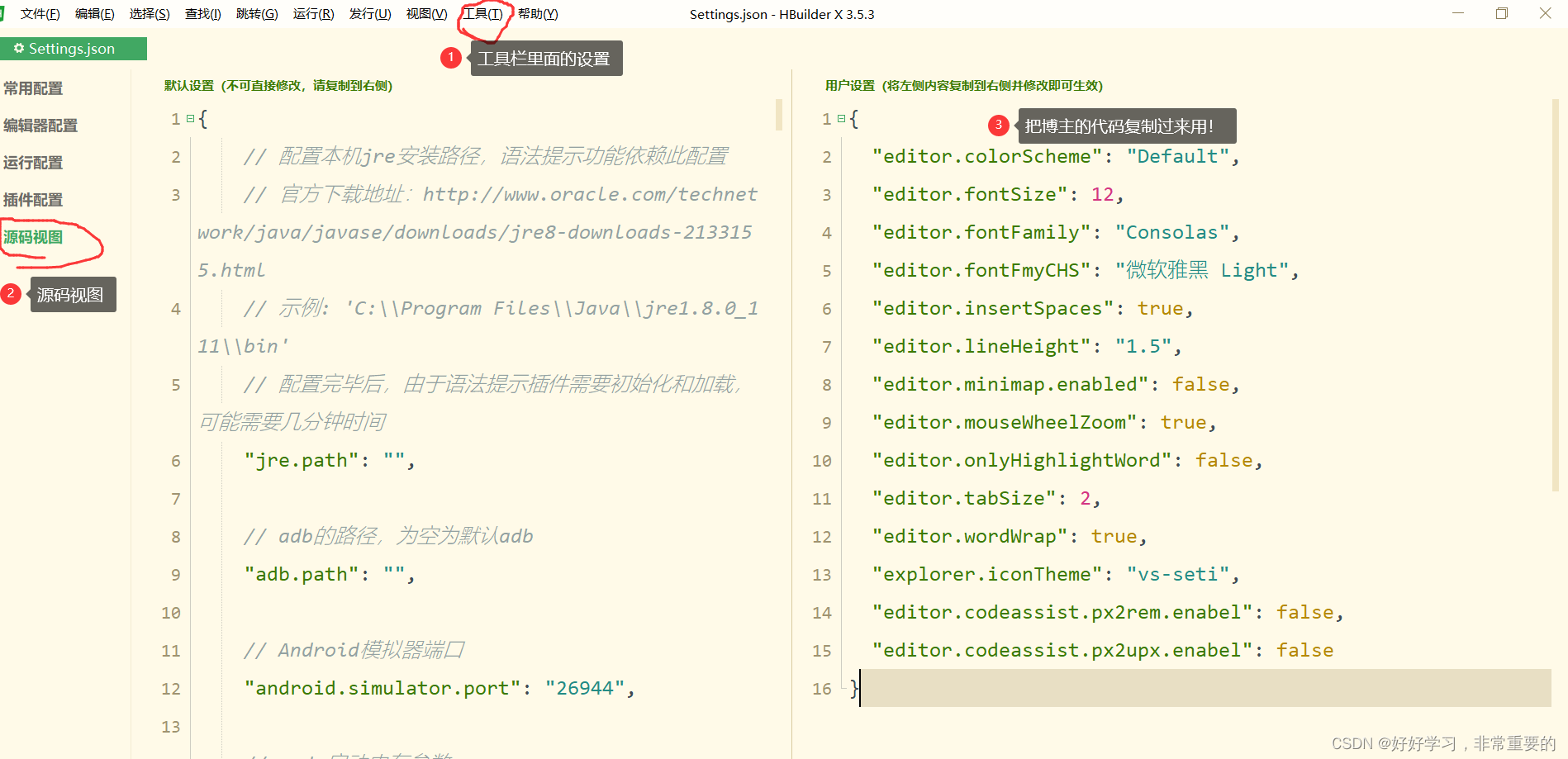Click the "editor.onlyHighlightWord" key
This screenshot has height=759, width=1568.
click(1022, 461)
